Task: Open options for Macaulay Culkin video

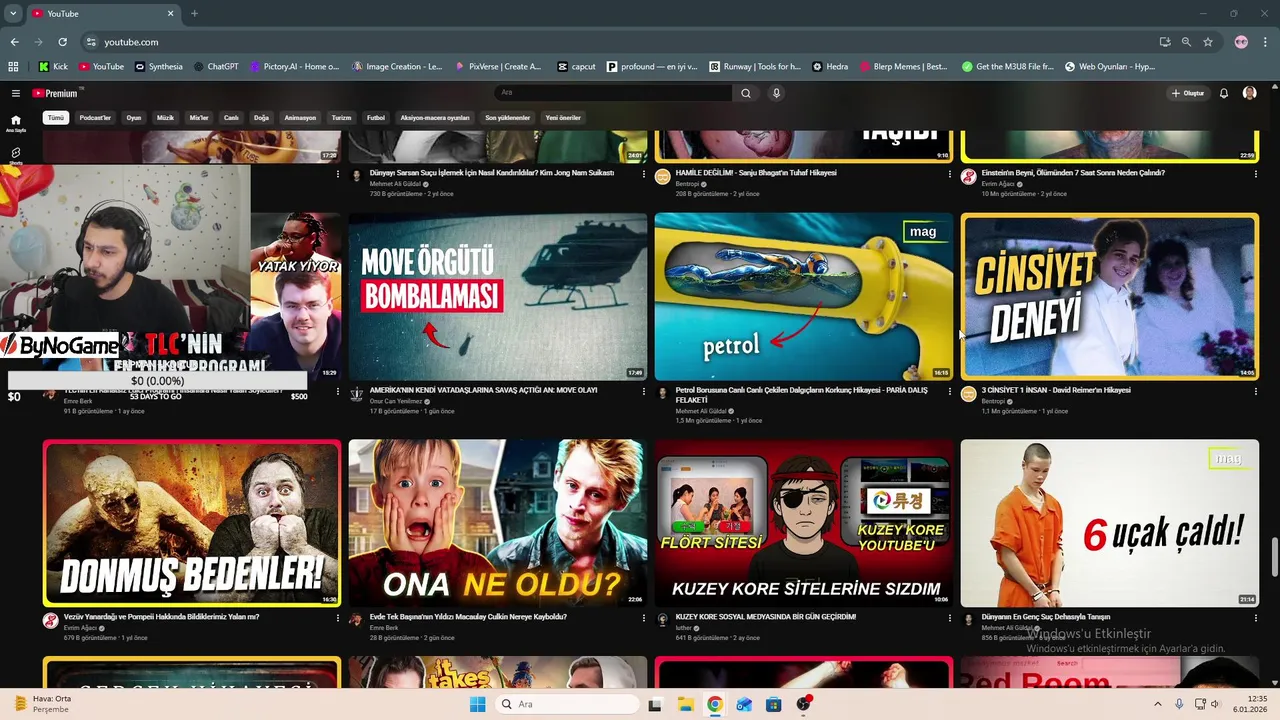Action: point(644,618)
